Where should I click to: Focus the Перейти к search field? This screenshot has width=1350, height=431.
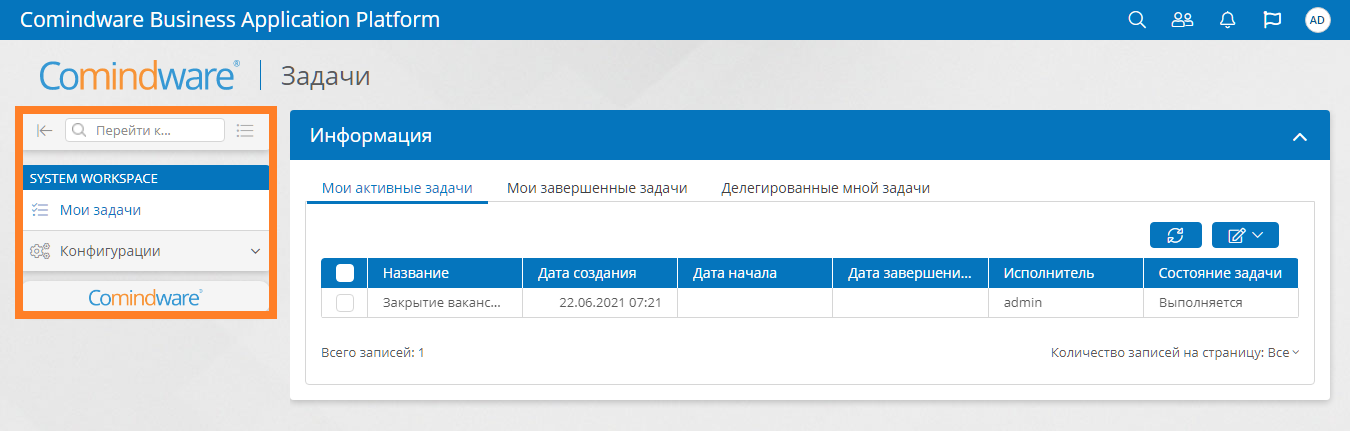point(145,130)
